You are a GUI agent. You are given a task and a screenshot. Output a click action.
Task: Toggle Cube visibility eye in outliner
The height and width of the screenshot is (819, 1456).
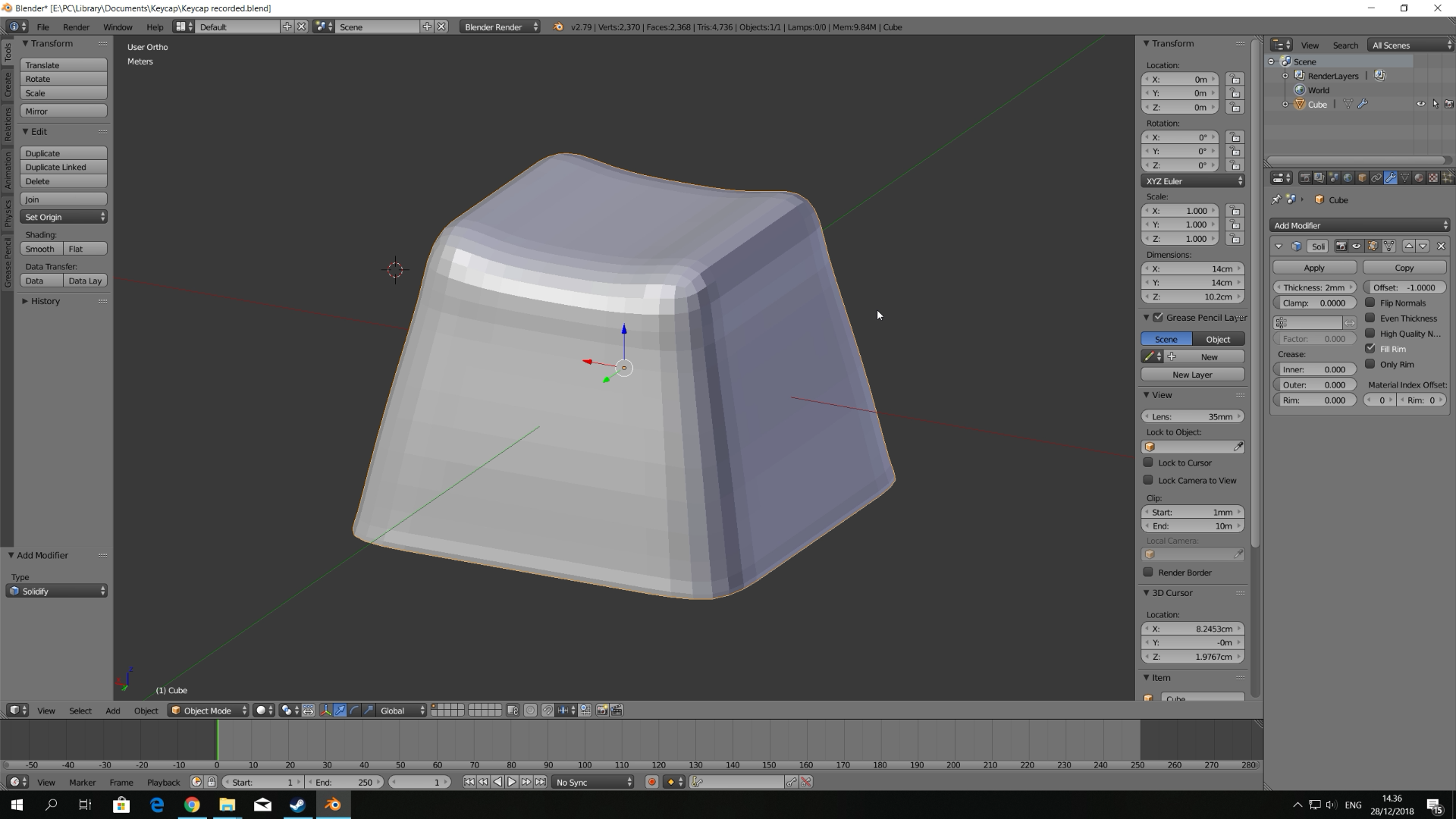pyautogui.click(x=1420, y=104)
